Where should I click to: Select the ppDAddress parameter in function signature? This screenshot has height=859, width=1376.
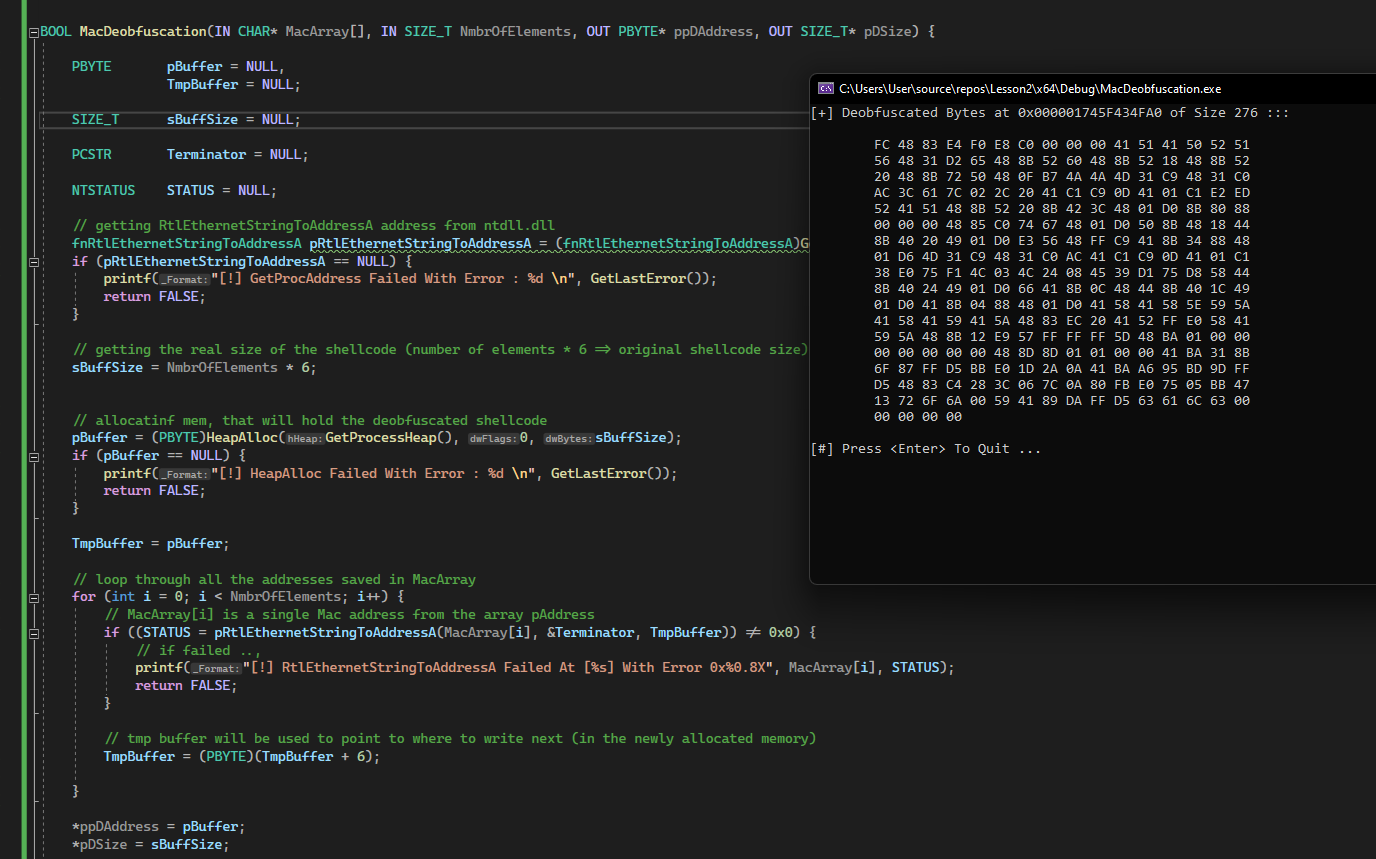coord(714,32)
